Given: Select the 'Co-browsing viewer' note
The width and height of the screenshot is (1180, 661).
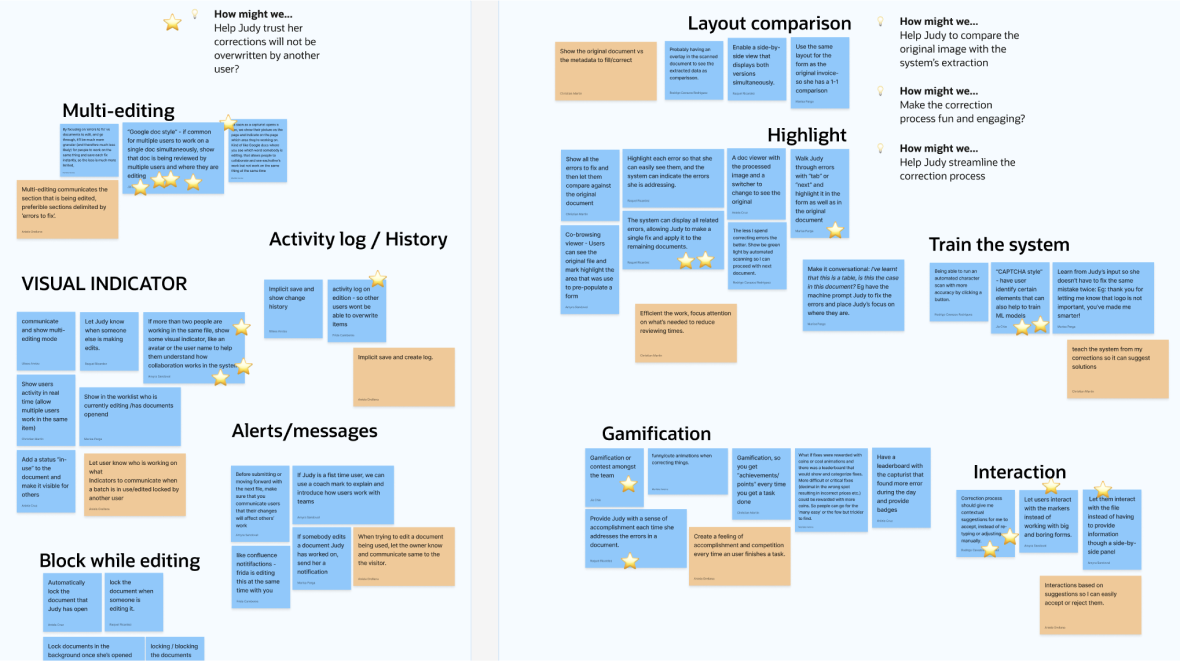Looking at the screenshot, I should (590, 269).
